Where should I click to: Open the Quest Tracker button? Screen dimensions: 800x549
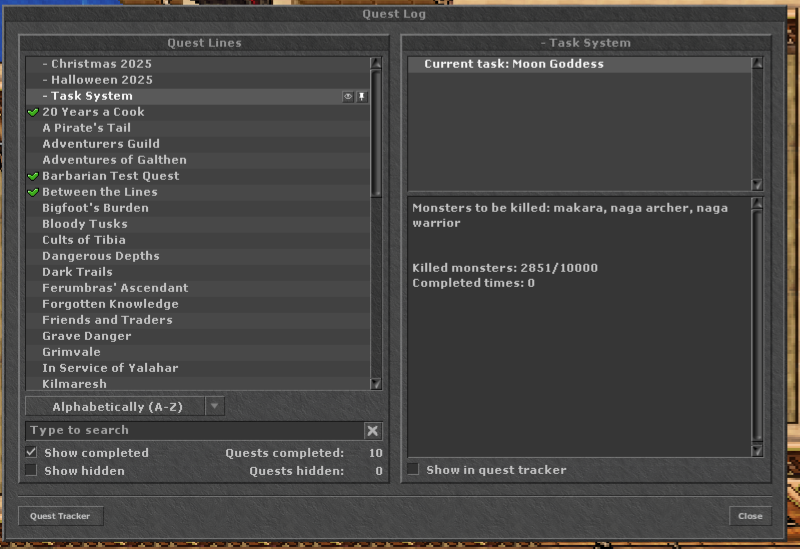coord(61,516)
